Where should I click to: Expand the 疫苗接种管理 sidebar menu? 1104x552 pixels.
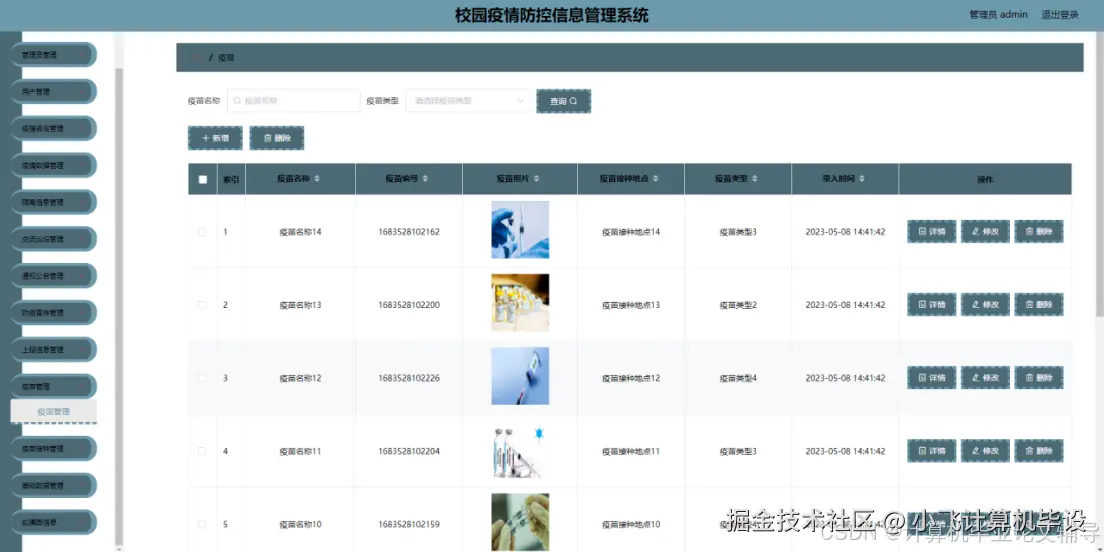coord(53,448)
